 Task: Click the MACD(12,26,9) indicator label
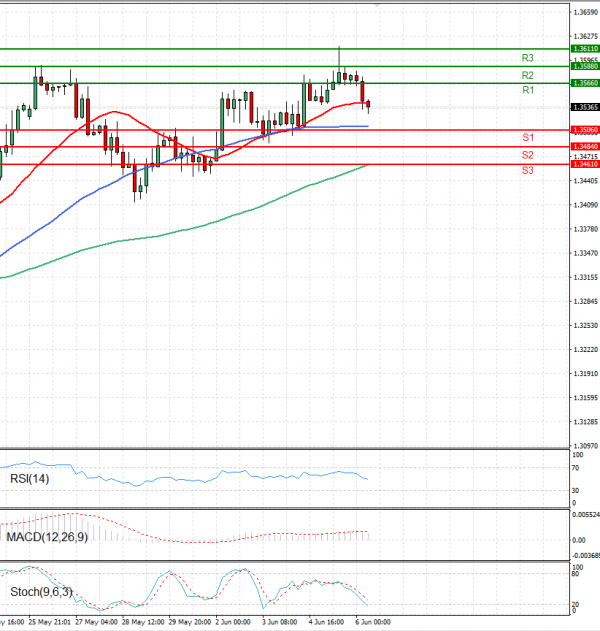tap(48, 538)
